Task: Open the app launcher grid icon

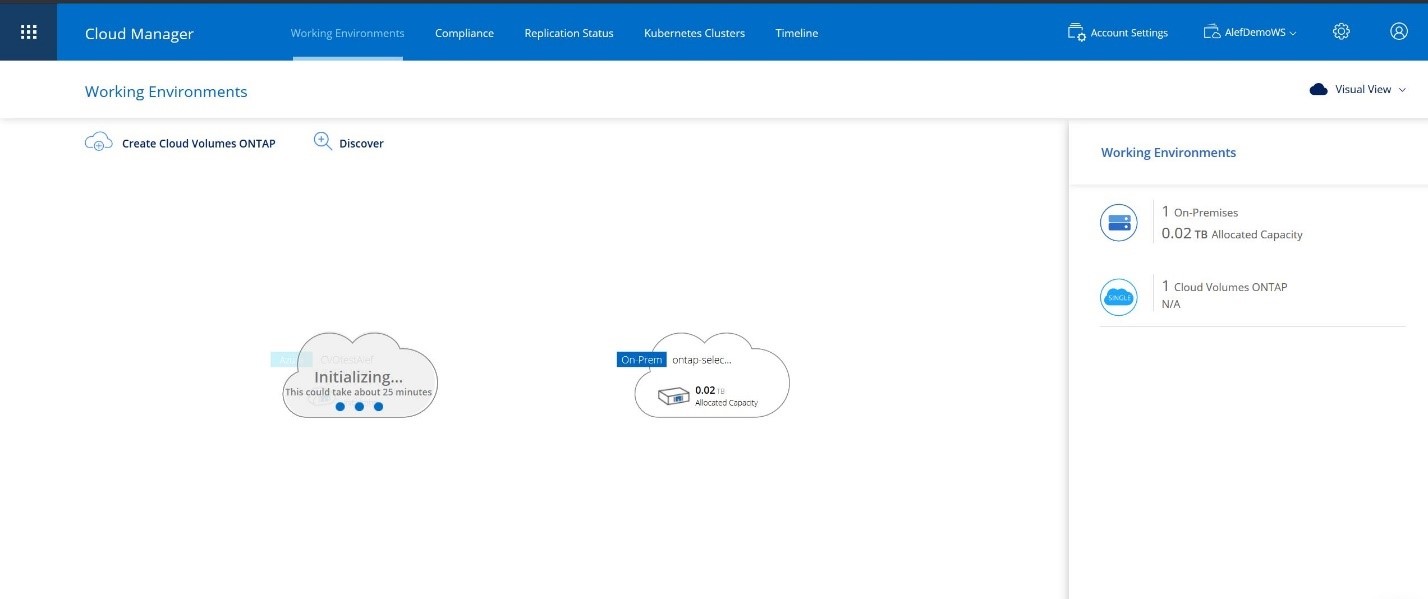Action: (x=28, y=32)
